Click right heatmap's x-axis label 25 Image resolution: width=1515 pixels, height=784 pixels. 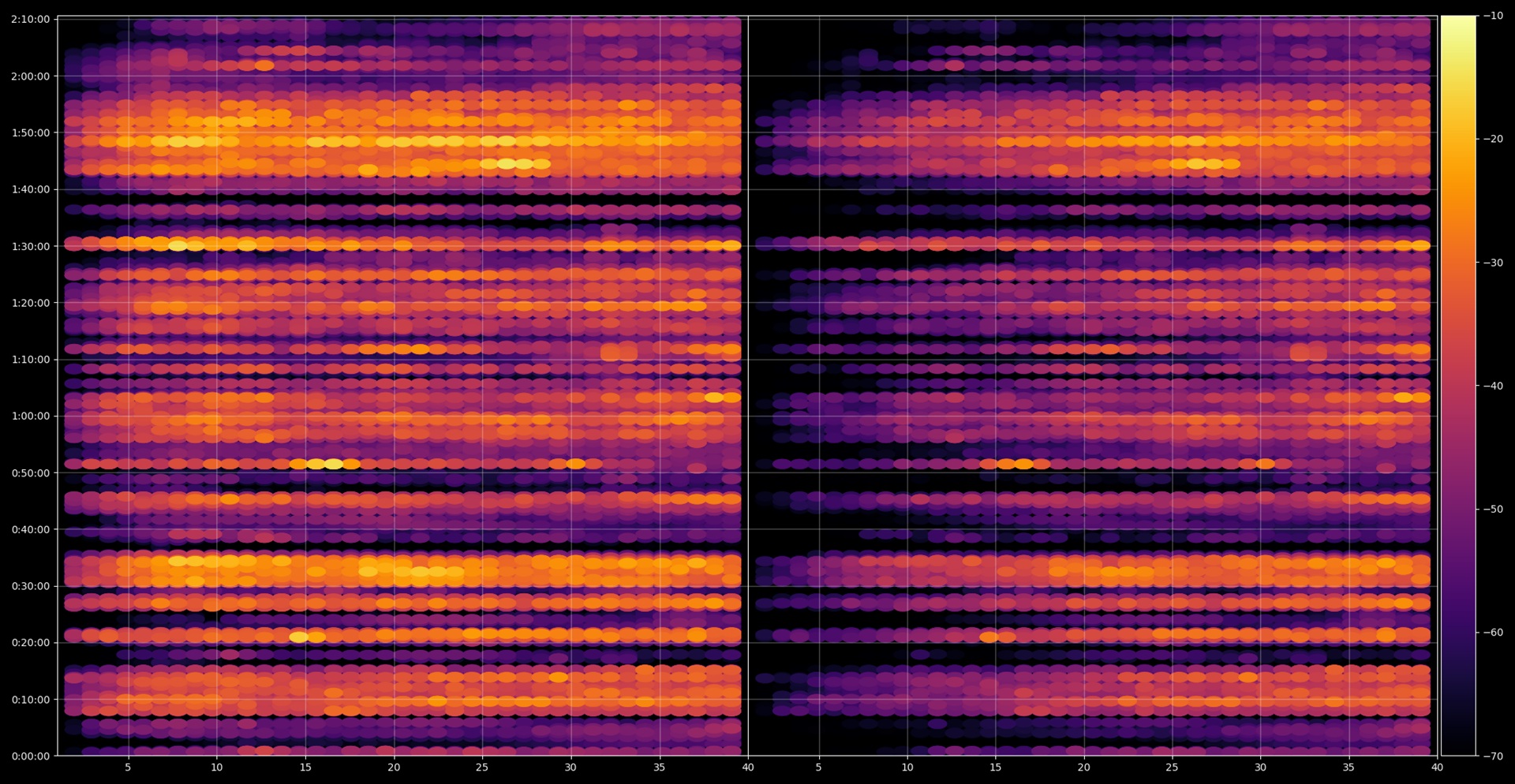tap(1172, 767)
